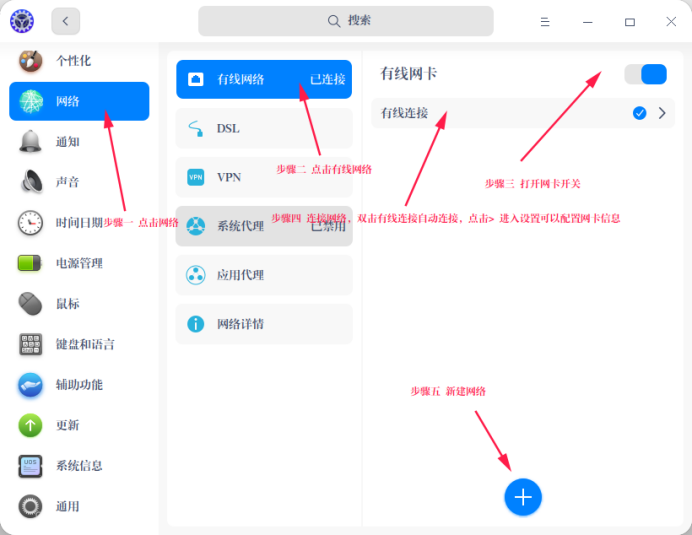Expand 有线连接 settings with the chevron
The height and width of the screenshot is (535, 692).
(662, 113)
